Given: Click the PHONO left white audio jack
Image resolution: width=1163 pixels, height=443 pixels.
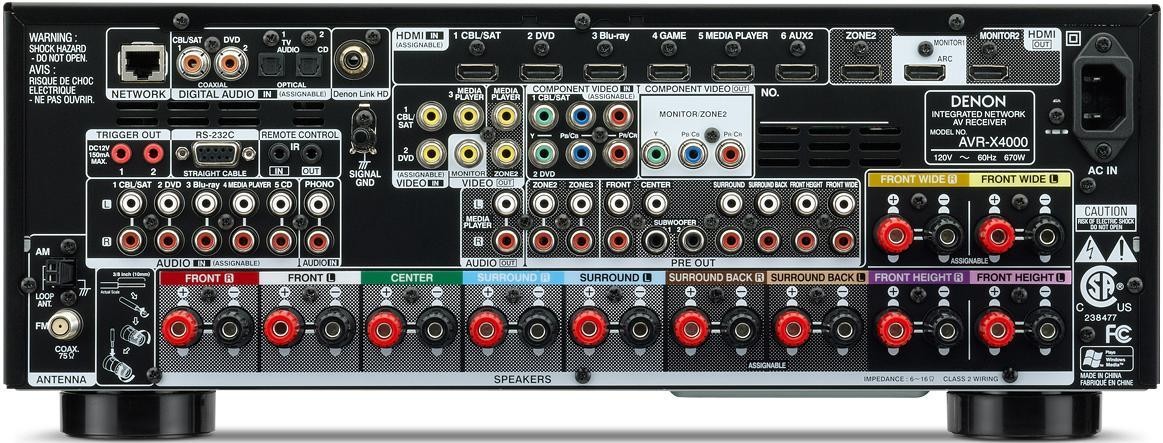Looking at the screenshot, I should [x=319, y=202].
